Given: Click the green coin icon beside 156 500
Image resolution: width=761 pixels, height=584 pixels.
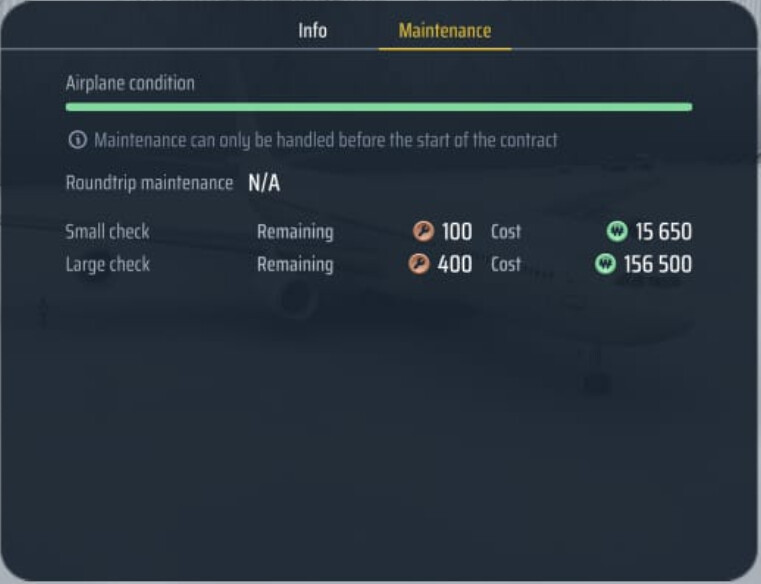Looking at the screenshot, I should click(x=605, y=264).
